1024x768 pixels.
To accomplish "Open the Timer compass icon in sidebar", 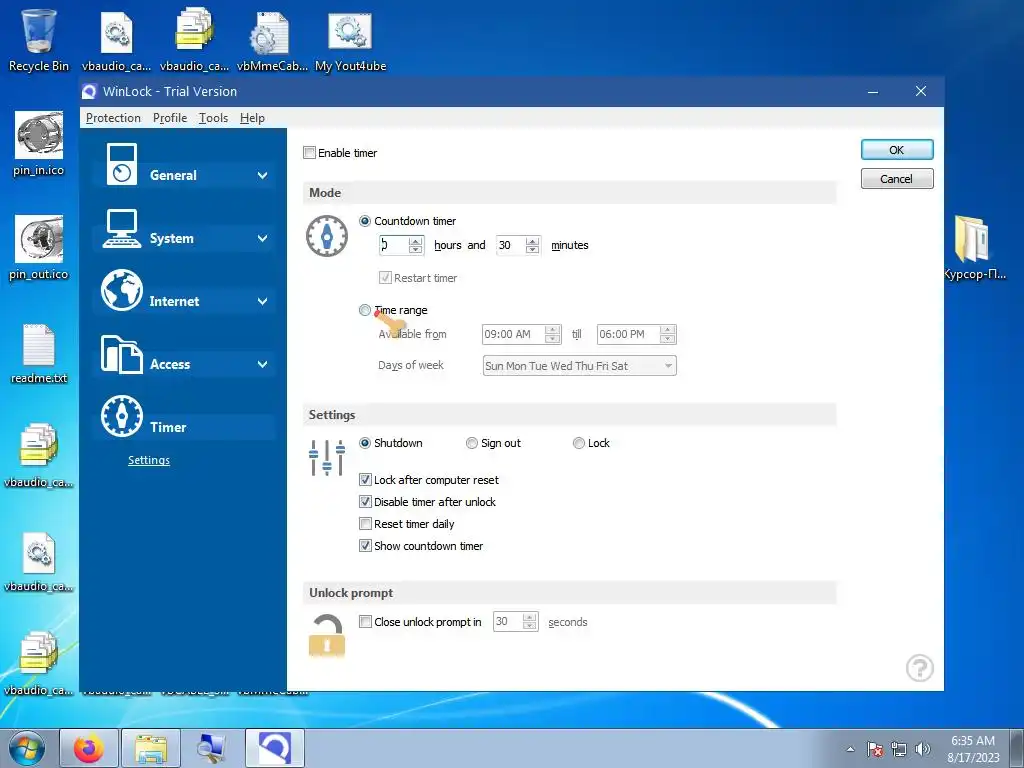I will pyautogui.click(x=121, y=416).
